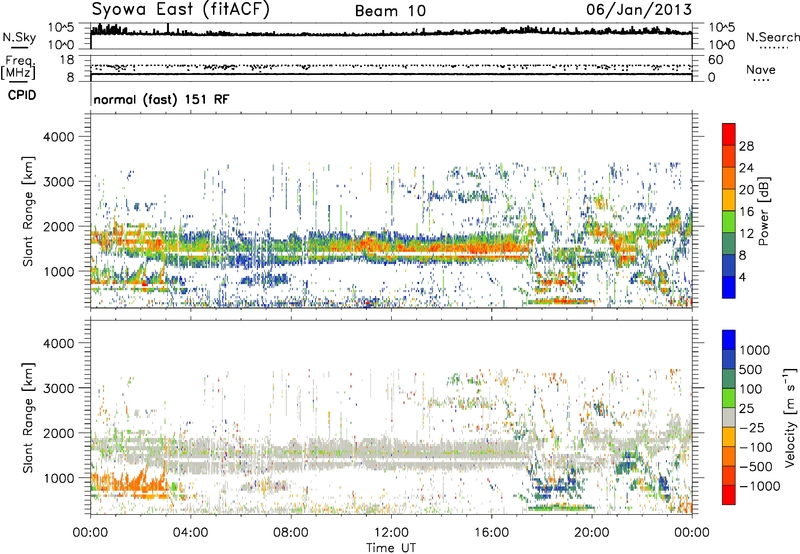
Task: Click the 12 dB label on power scale
Action: coord(746,234)
